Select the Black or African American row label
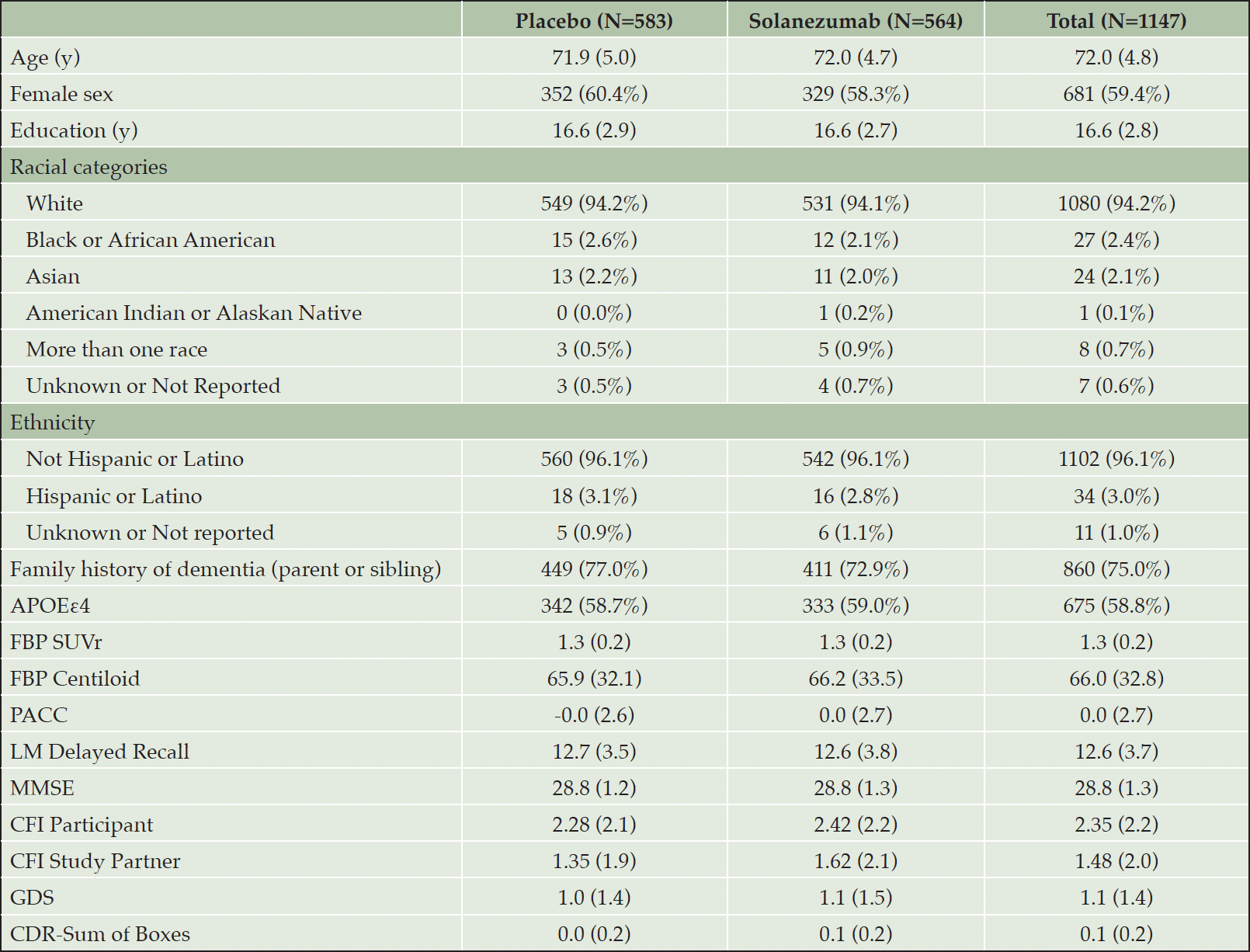The height and width of the screenshot is (952, 1250). coord(151,240)
